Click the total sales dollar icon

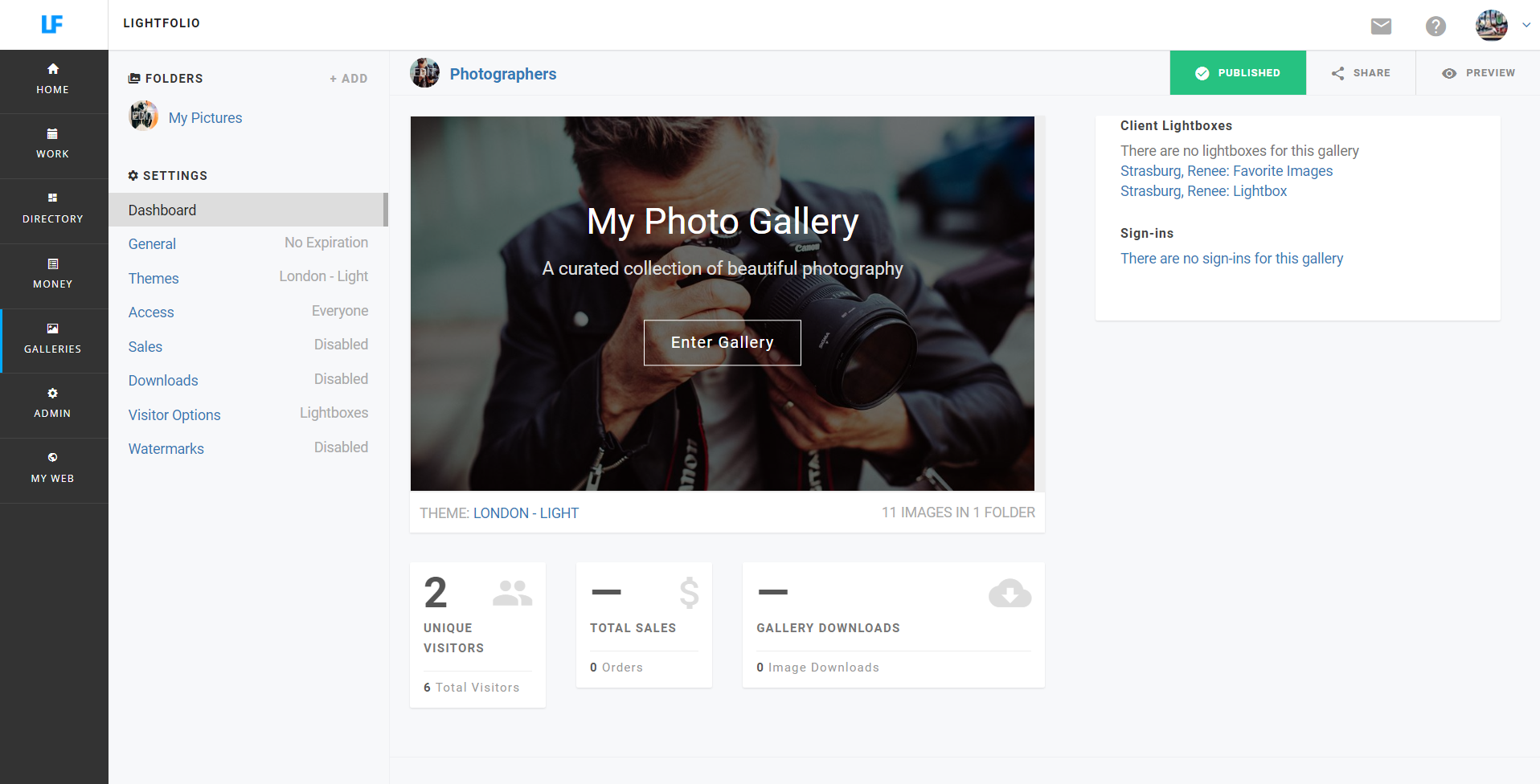(689, 593)
